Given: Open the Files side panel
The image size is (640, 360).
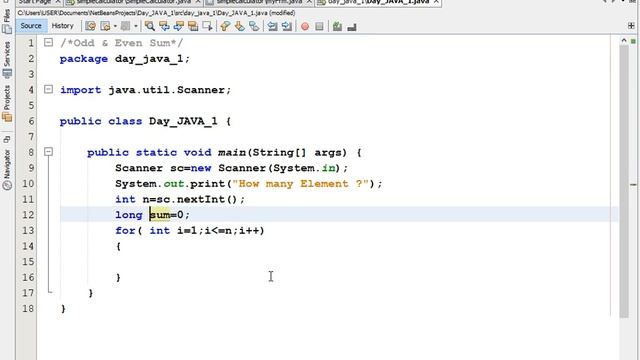Looking at the screenshot, I should 7,20.
